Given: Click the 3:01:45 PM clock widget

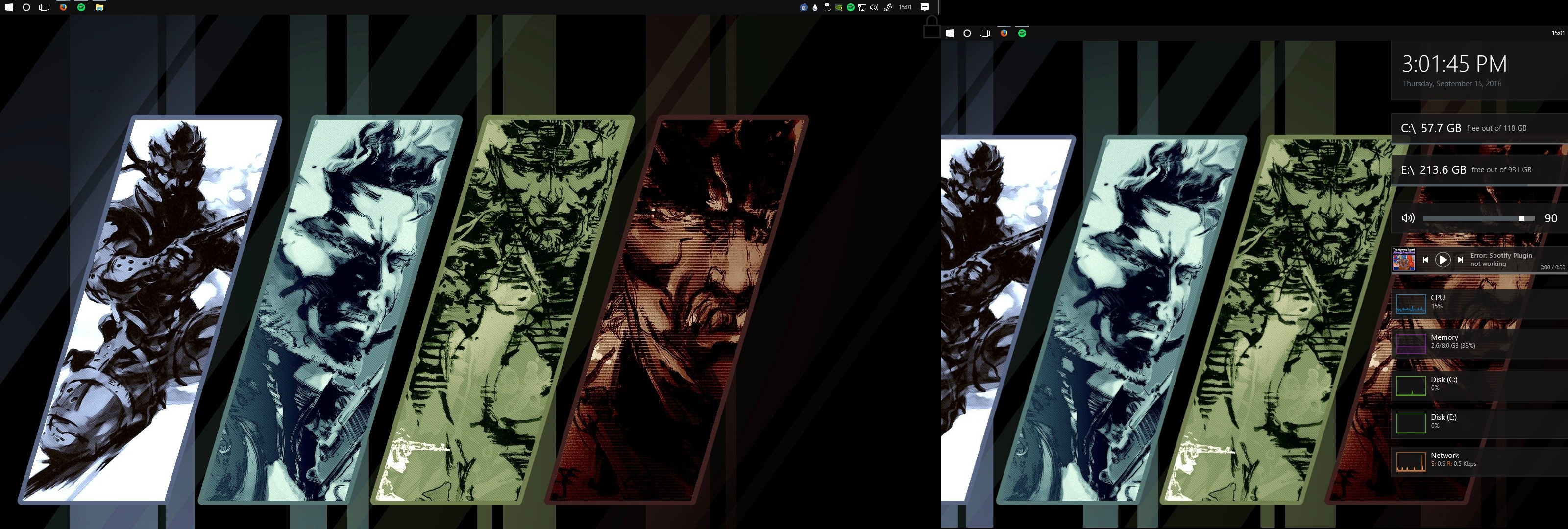Looking at the screenshot, I should (x=1454, y=64).
